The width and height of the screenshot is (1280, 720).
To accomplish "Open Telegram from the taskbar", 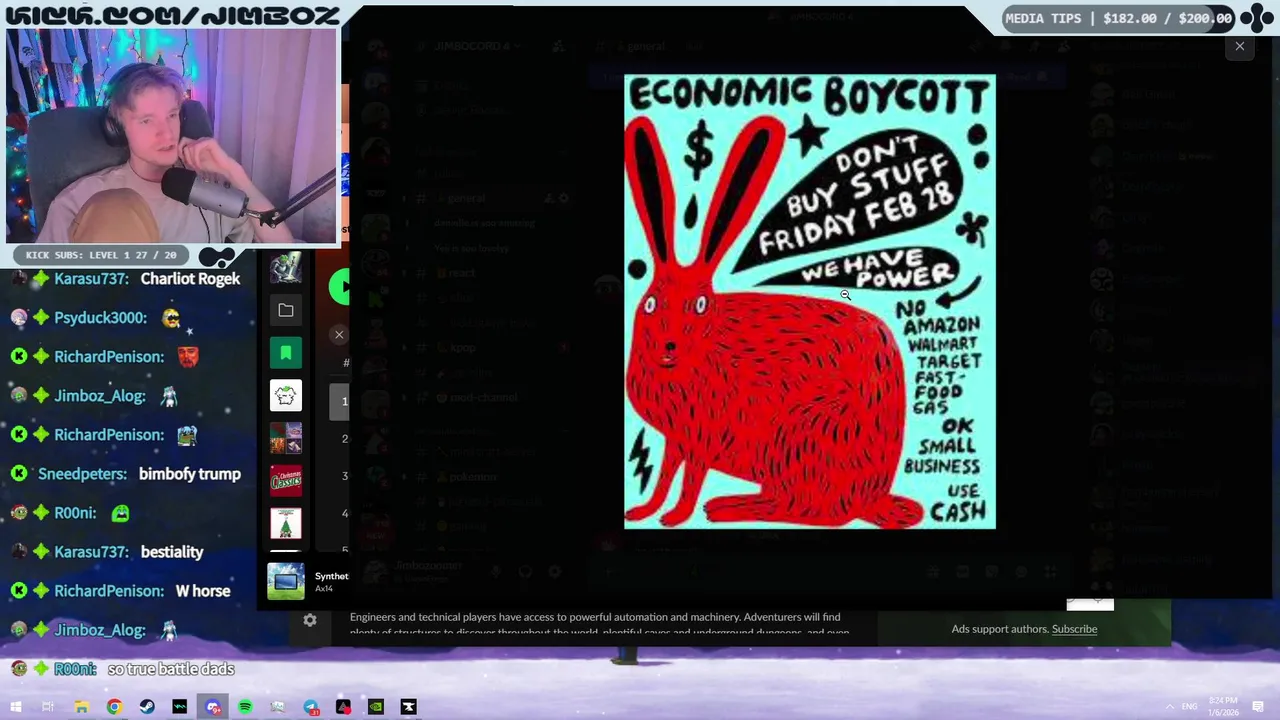I will [x=311, y=707].
